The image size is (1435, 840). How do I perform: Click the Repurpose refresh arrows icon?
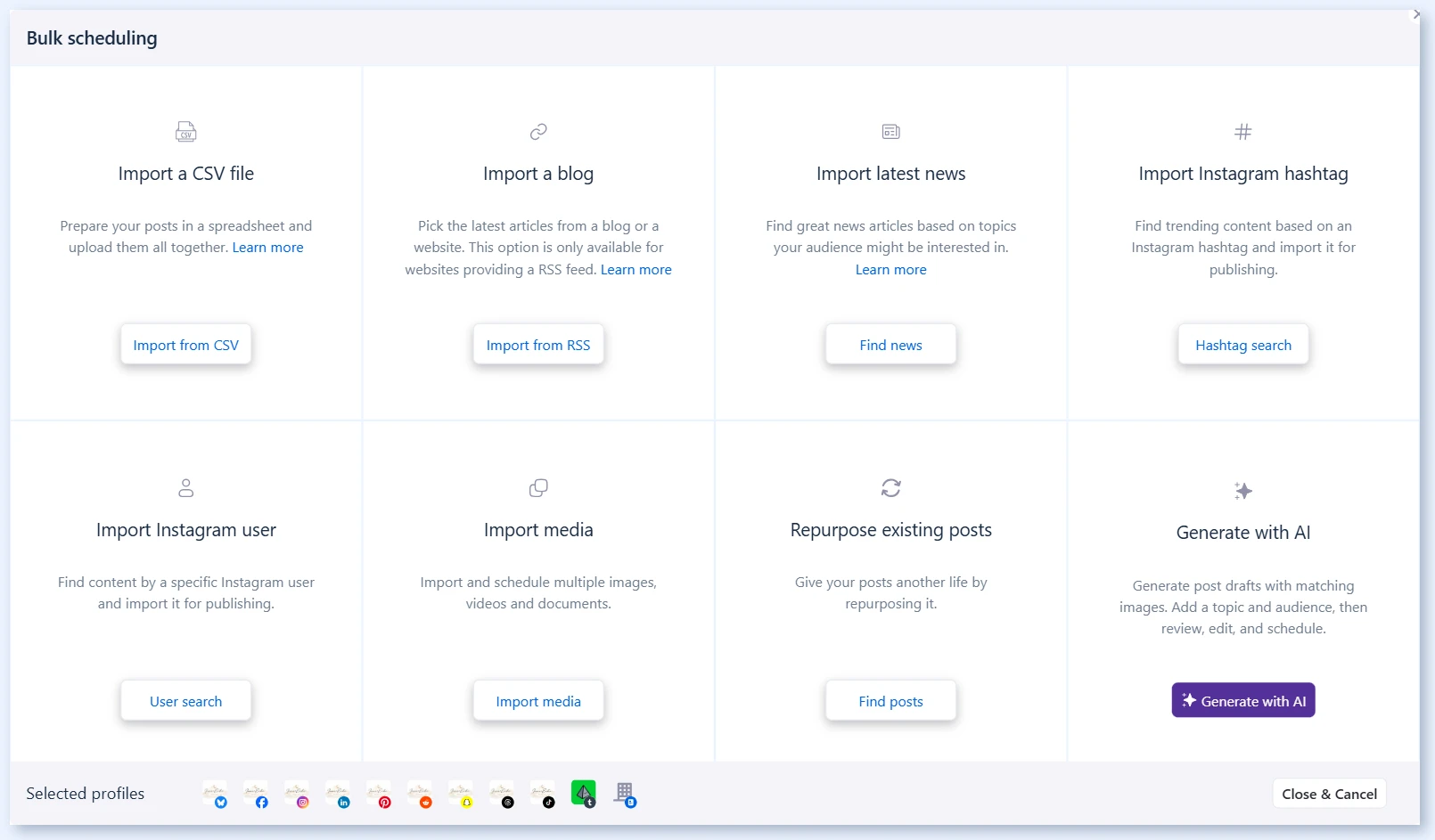[x=891, y=488]
